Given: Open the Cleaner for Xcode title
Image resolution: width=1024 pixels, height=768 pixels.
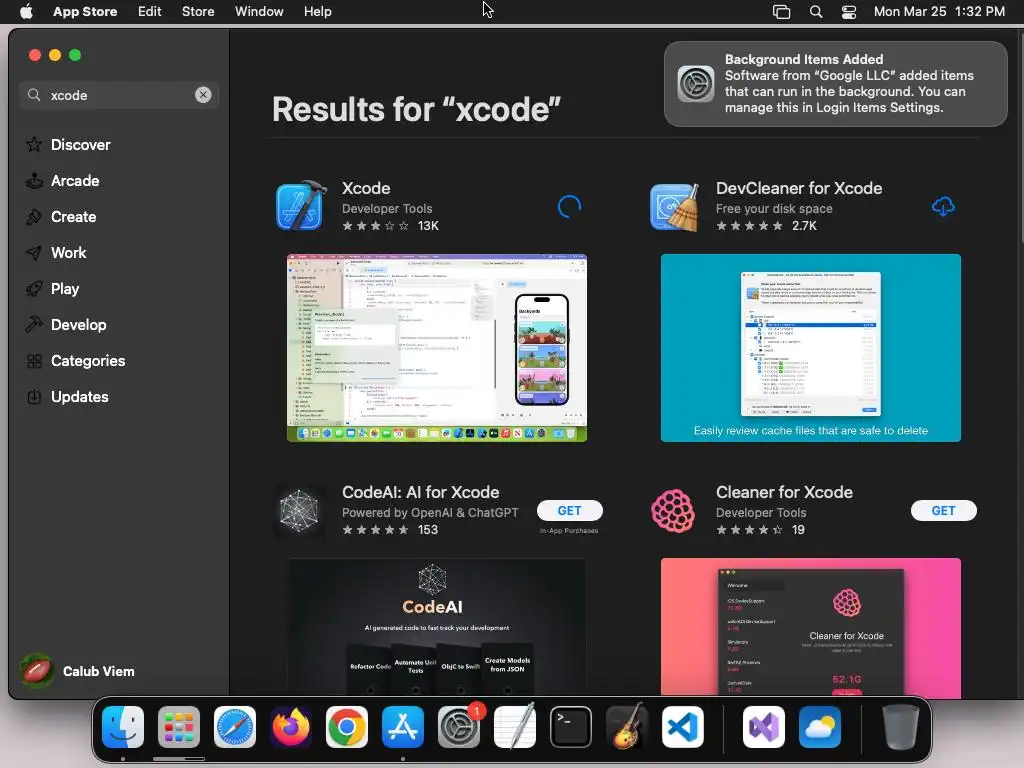Looking at the screenshot, I should [784, 492].
